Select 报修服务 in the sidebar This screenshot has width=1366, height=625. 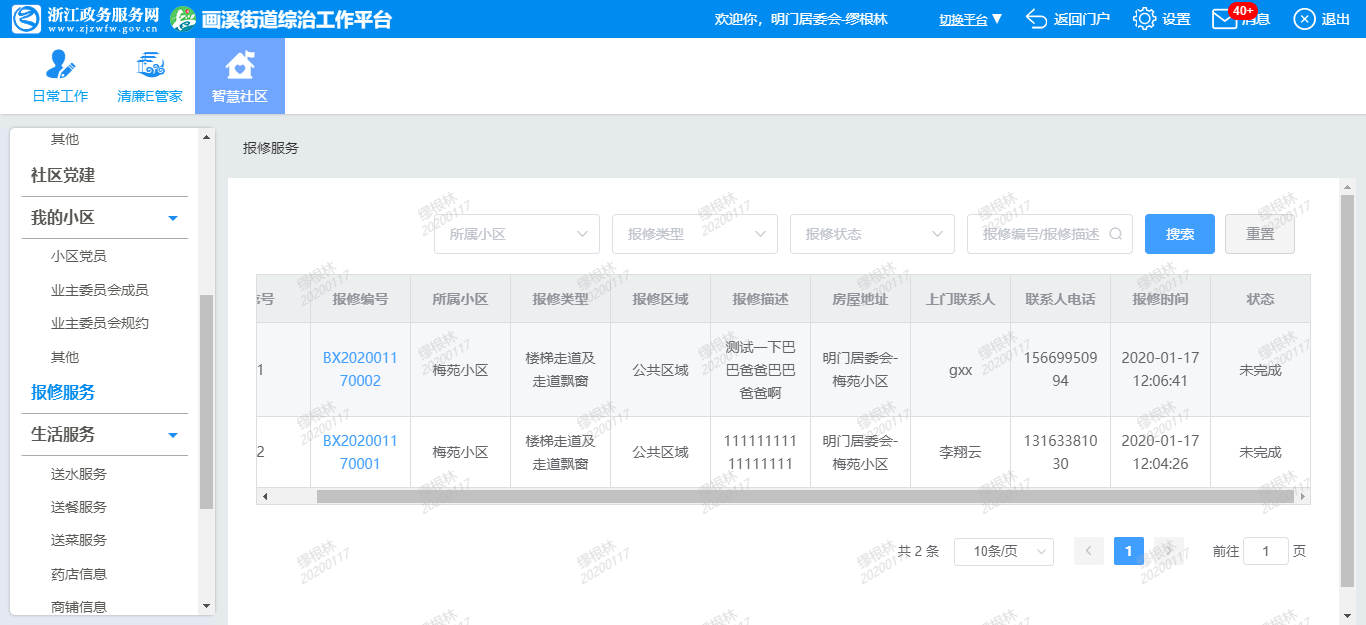pos(63,392)
